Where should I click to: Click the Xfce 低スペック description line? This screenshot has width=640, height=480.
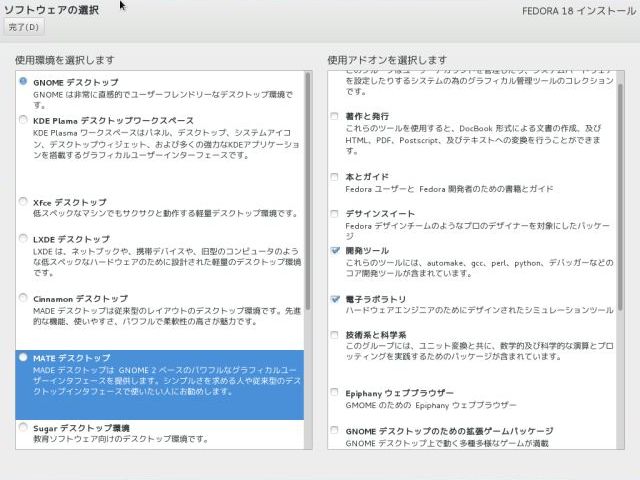[165, 213]
